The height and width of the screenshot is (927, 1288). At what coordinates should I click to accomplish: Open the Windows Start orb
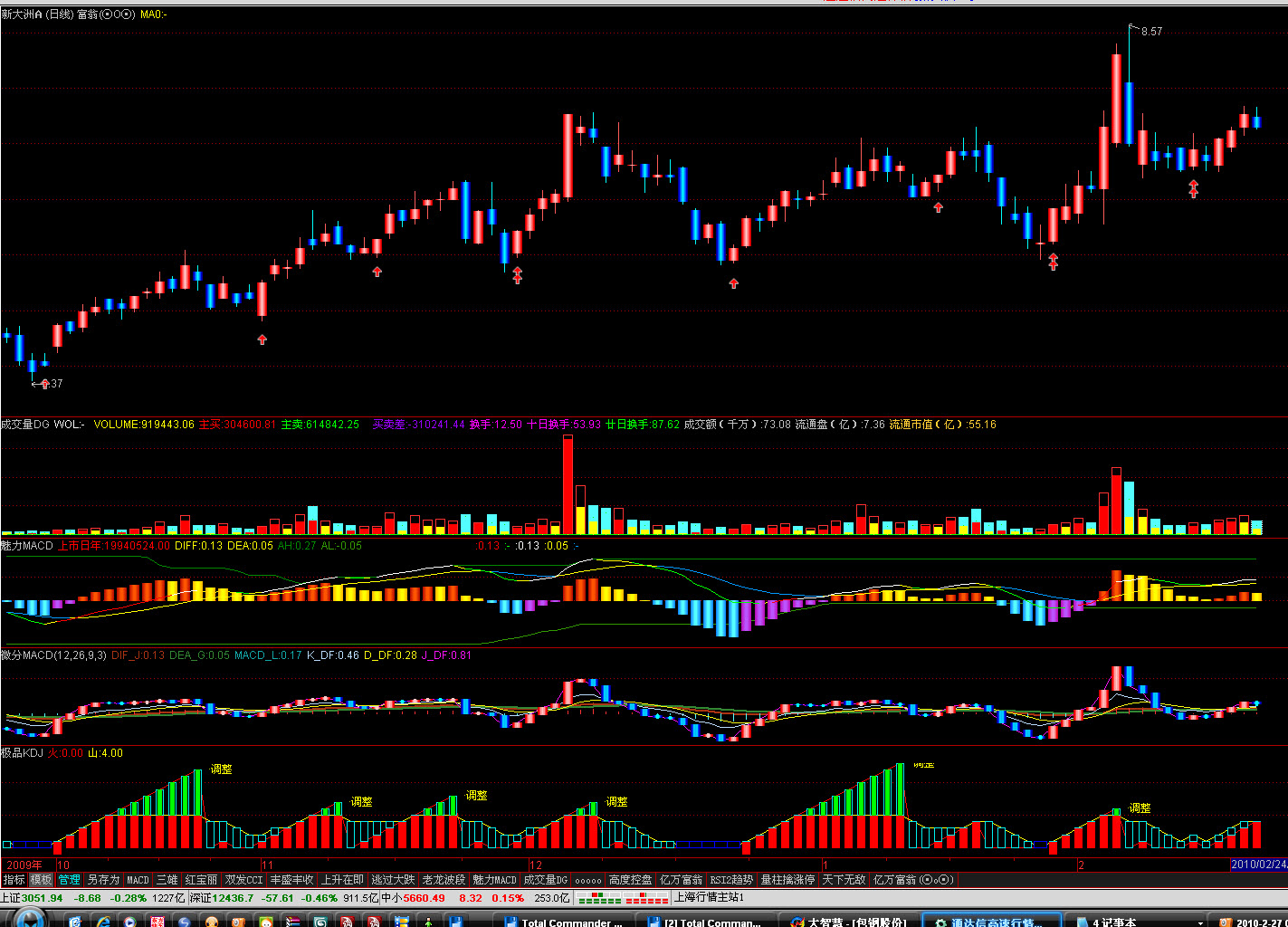coord(29,920)
